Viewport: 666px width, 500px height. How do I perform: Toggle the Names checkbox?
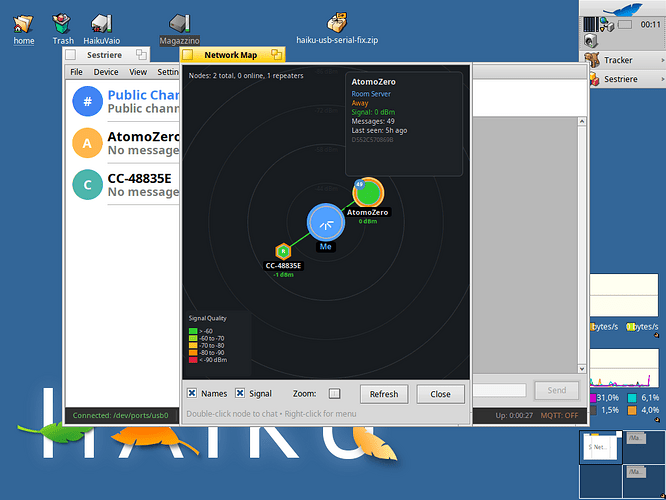(x=192, y=393)
